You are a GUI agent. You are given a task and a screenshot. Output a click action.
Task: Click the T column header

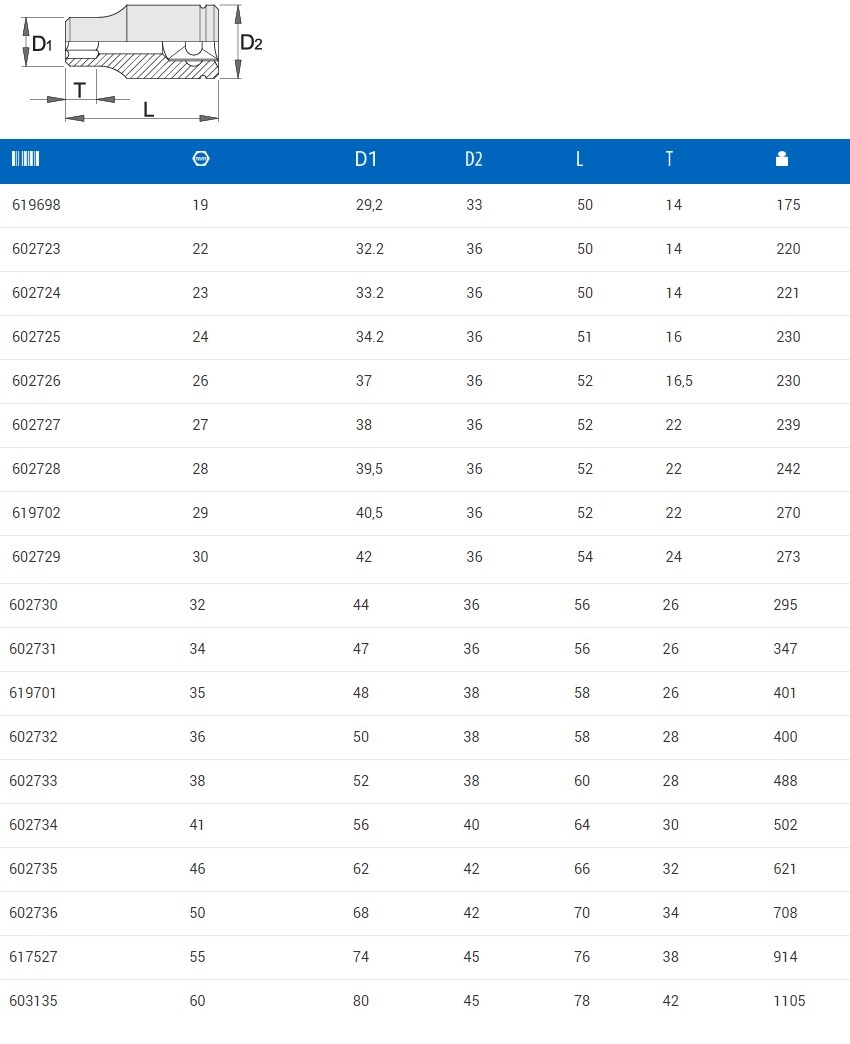[x=670, y=160]
